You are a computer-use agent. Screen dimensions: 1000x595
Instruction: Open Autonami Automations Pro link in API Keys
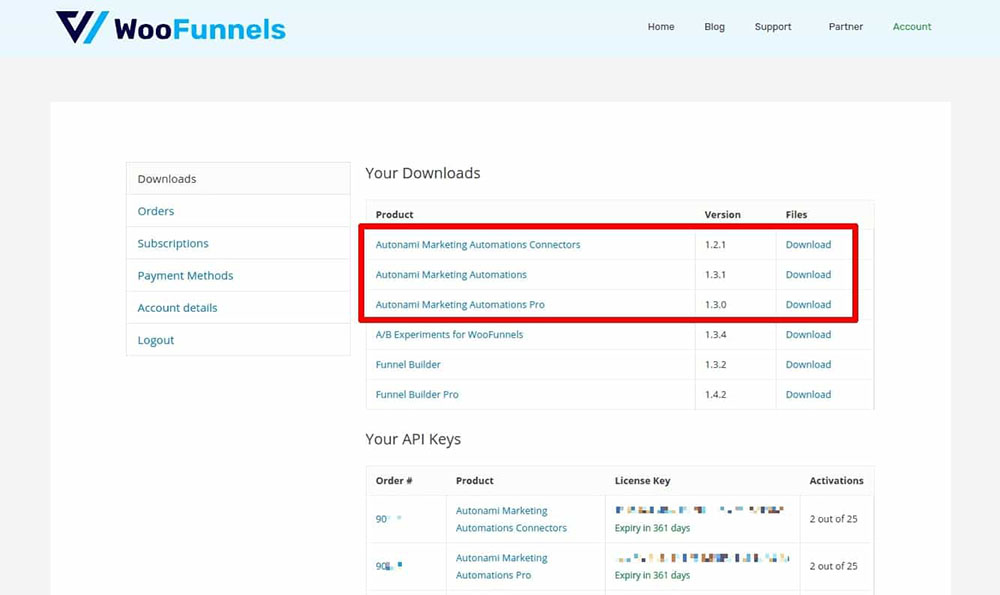tap(501, 566)
